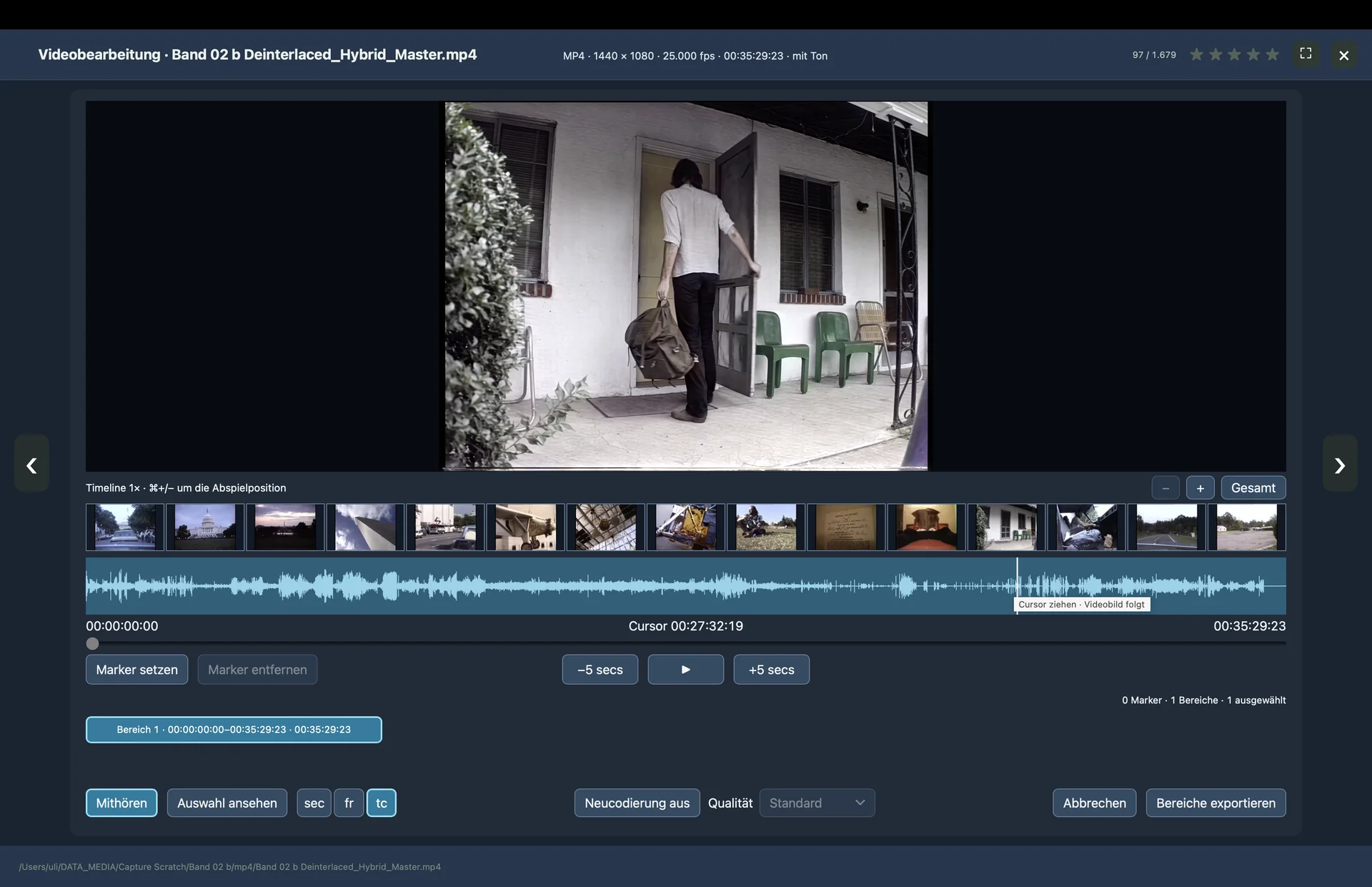
Task: Select gold lunar module thumbnail
Action: [x=686, y=527]
